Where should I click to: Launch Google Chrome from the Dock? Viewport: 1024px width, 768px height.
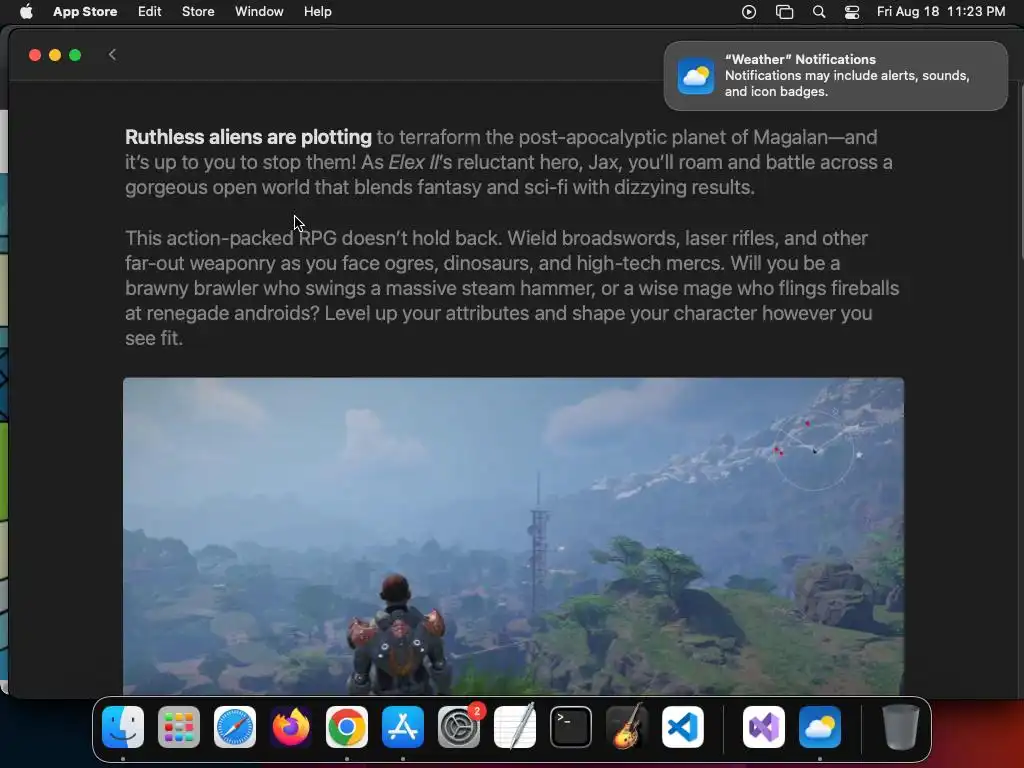click(347, 727)
